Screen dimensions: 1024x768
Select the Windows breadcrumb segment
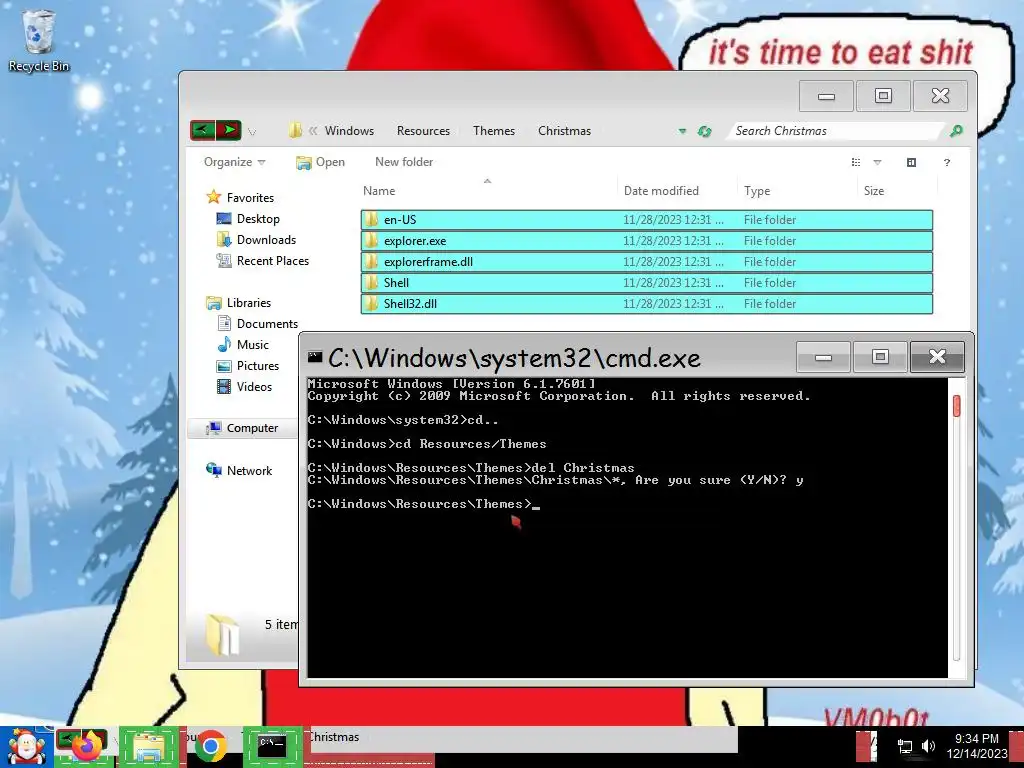pos(349,131)
